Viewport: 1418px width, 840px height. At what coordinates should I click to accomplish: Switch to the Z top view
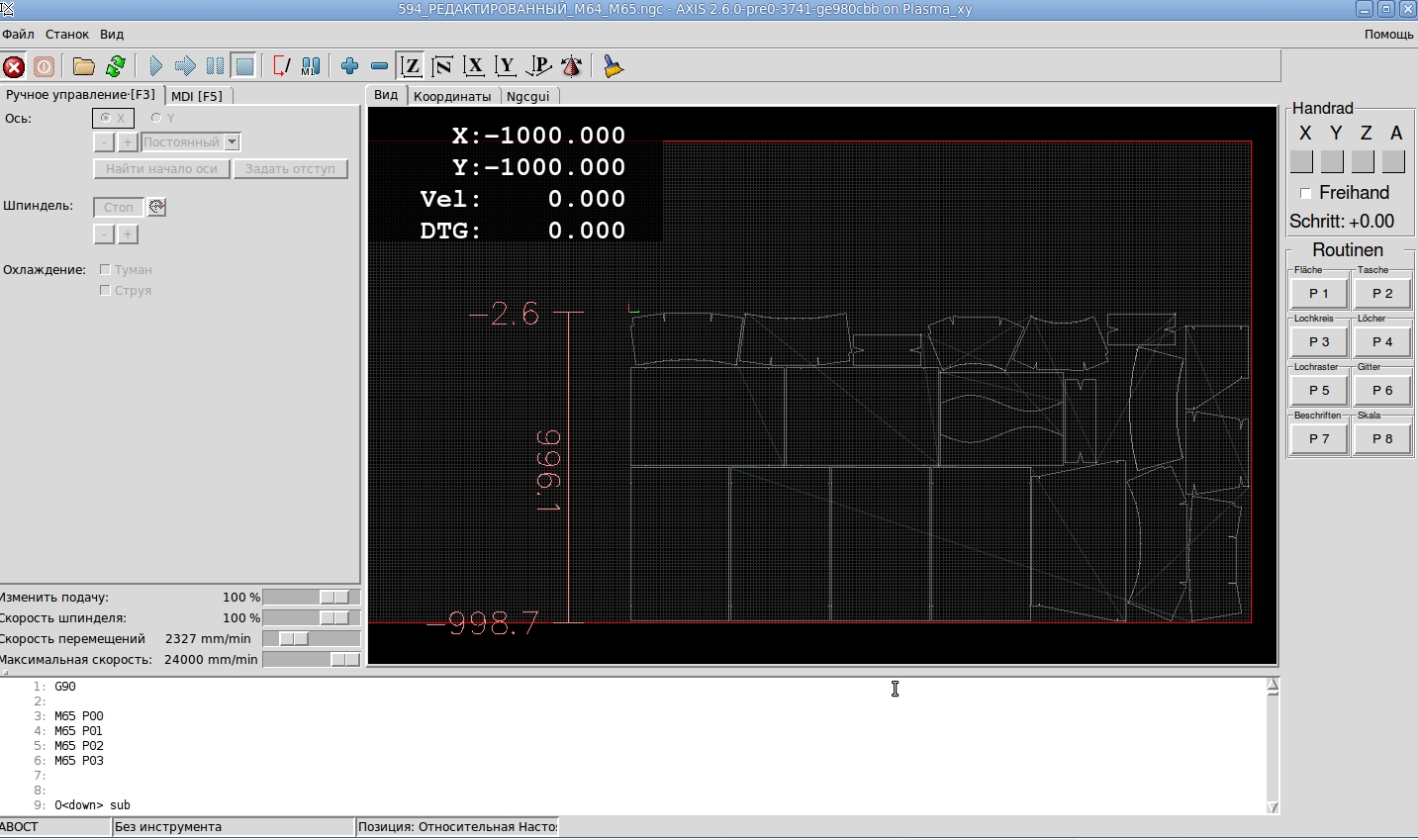tap(411, 66)
